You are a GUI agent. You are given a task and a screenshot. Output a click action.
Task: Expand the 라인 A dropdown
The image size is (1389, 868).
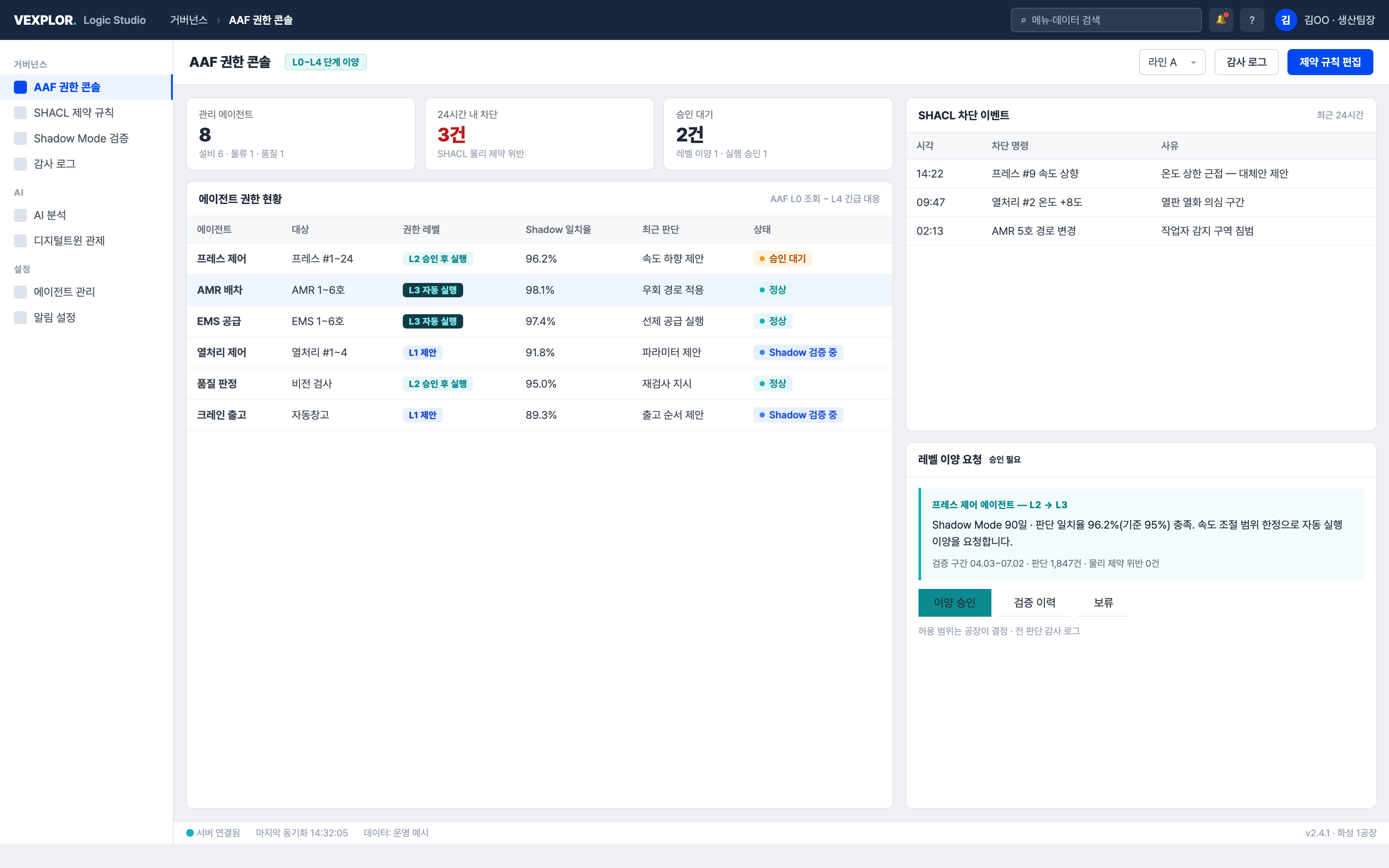(x=1172, y=62)
